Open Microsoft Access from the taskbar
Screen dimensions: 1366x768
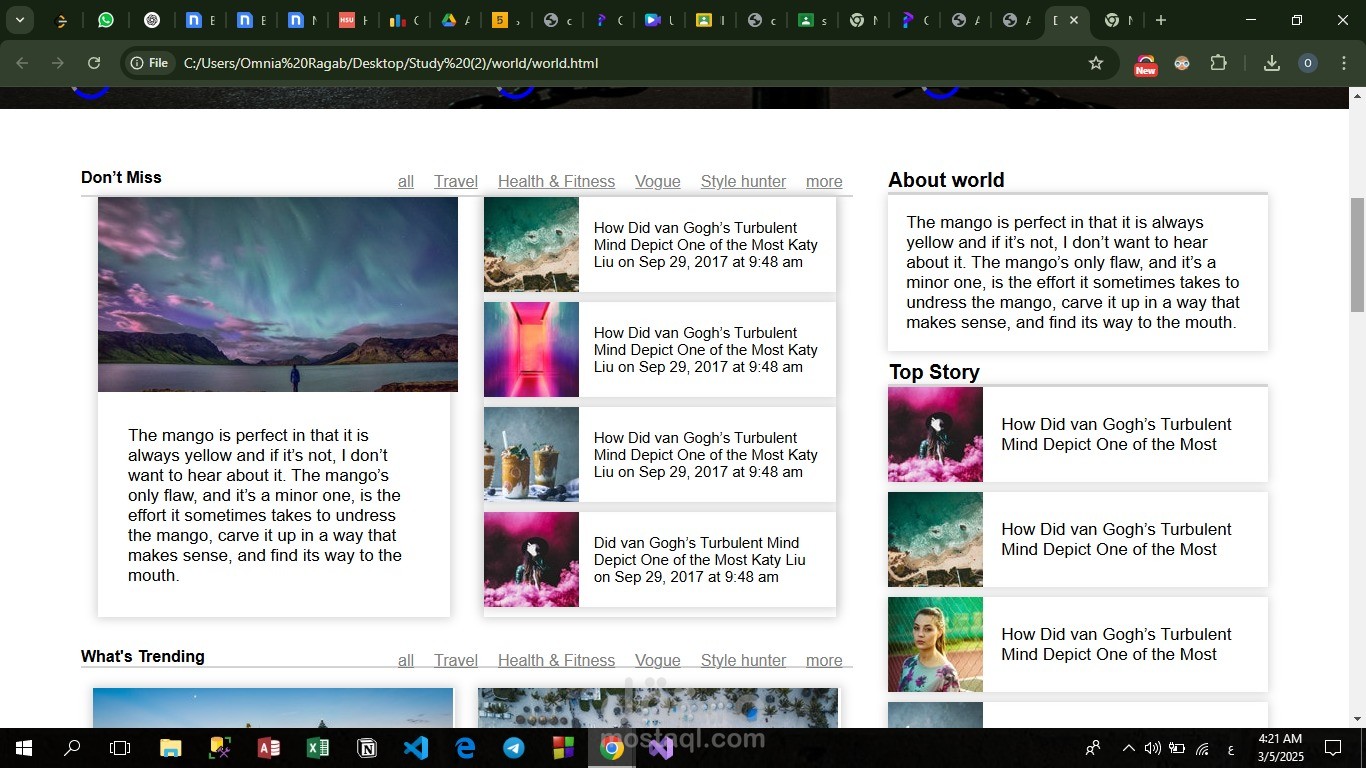pyautogui.click(x=269, y=748)
